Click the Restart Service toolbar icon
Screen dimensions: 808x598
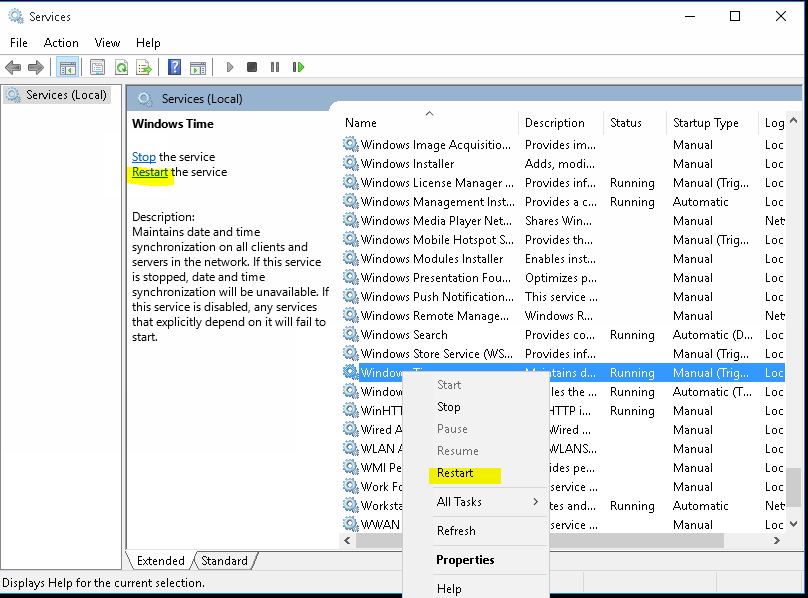pyautogui.click(x=298, y=67)
